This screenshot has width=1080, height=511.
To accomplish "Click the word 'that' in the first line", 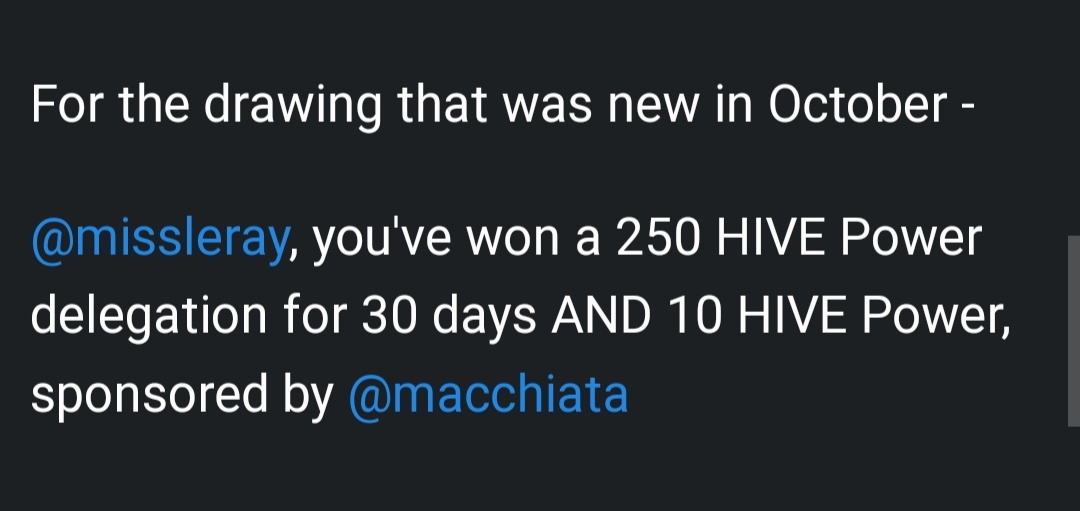I will [x=442, y=104].
